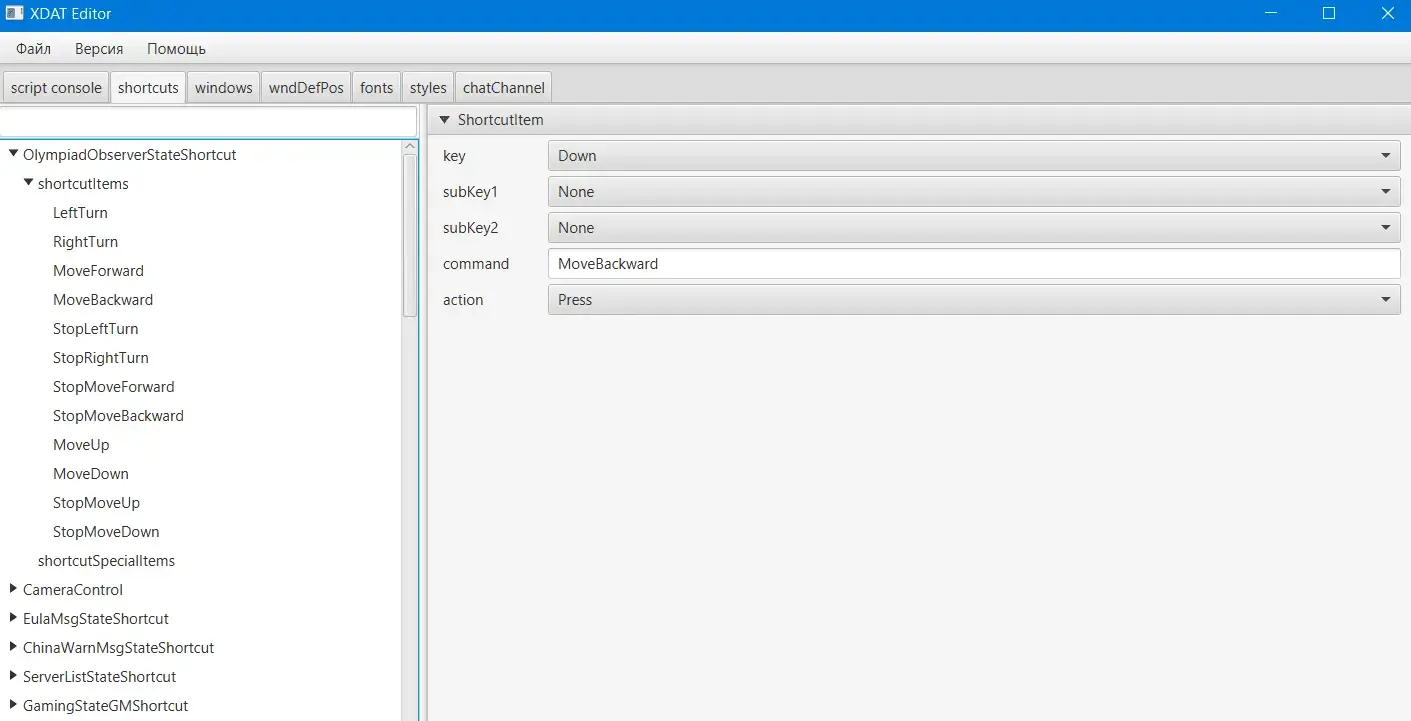Image resolution: width=1411 pixels, height=721 pixels.
Task: Click the command field containing MoveBackward
Action: 974,263
